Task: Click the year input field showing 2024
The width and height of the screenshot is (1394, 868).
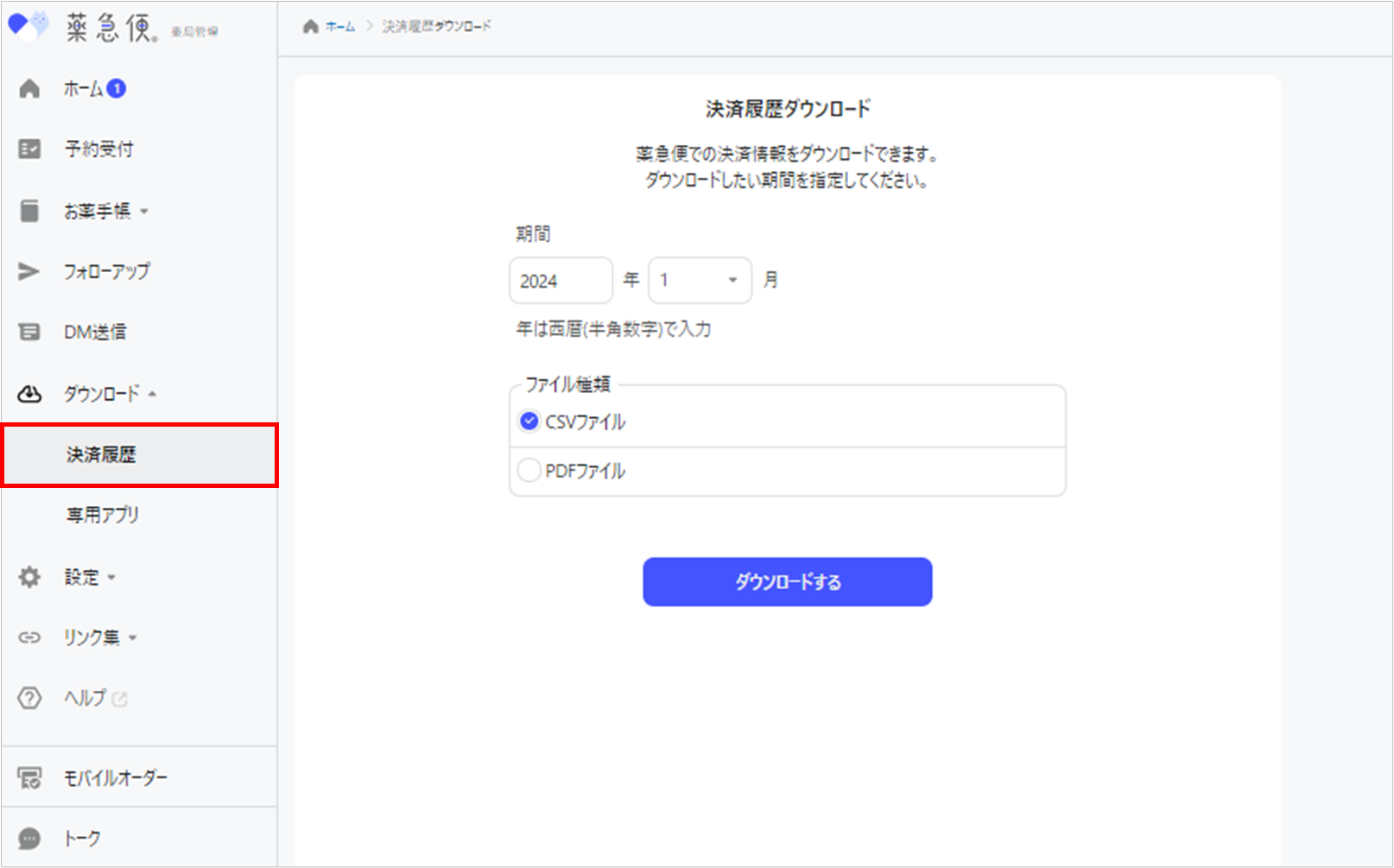Action: (x=561, y=281)
